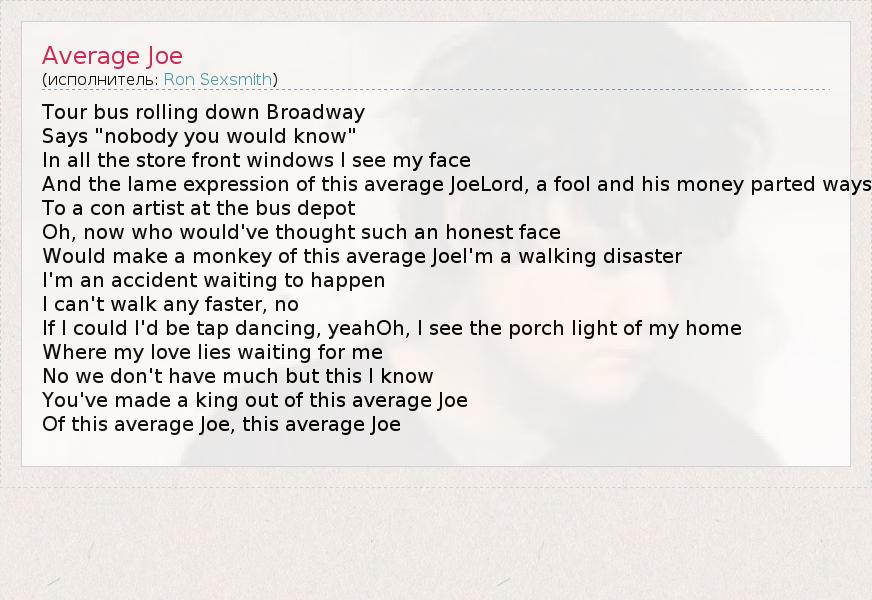The image size is (872, 600).
Task: Click the empty page area below the lyrics panel
Action: point(436,540)
